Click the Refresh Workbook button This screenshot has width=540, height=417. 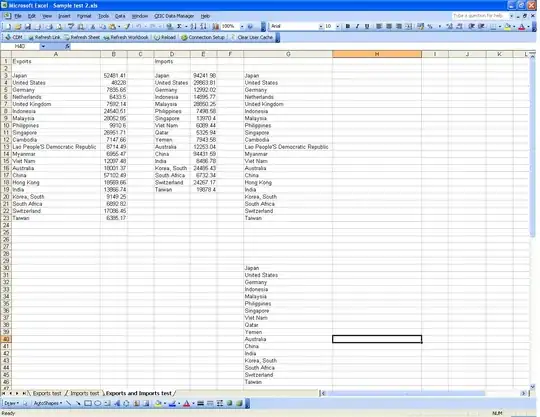pyautogui.click(x=126, y=37)
